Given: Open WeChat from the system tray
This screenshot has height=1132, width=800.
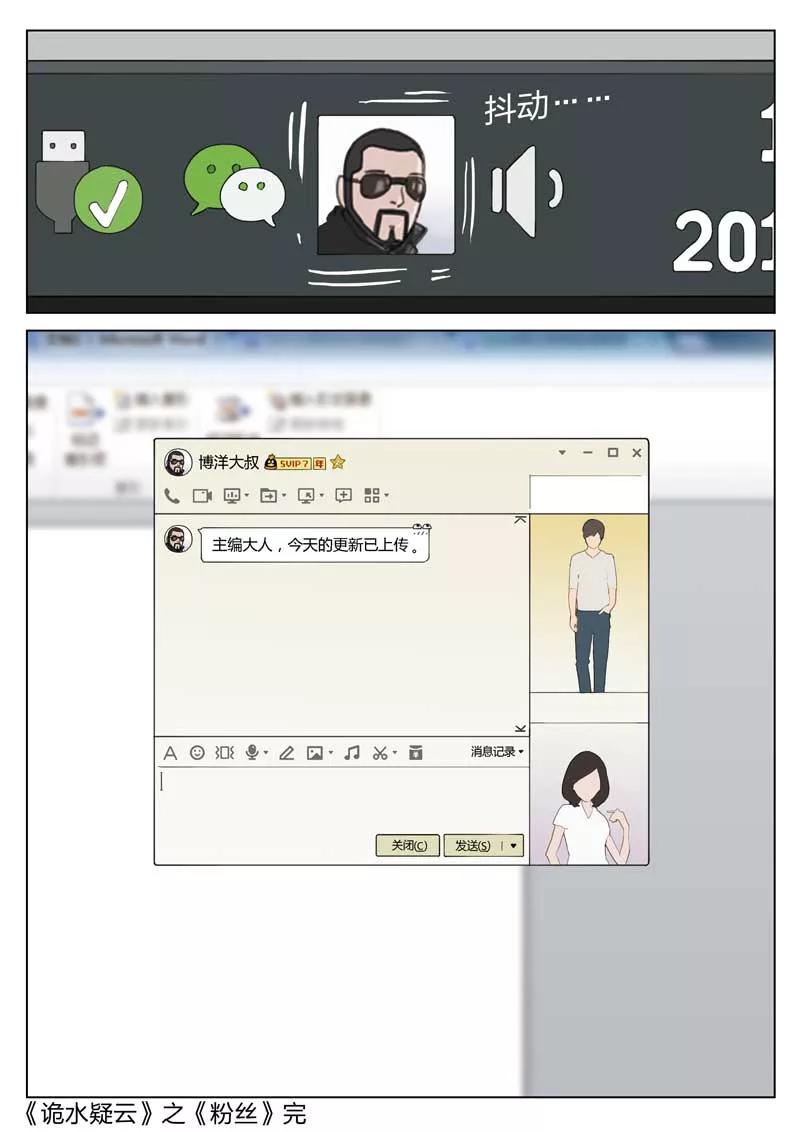Looking at the screenshot, I should (234, 183).
